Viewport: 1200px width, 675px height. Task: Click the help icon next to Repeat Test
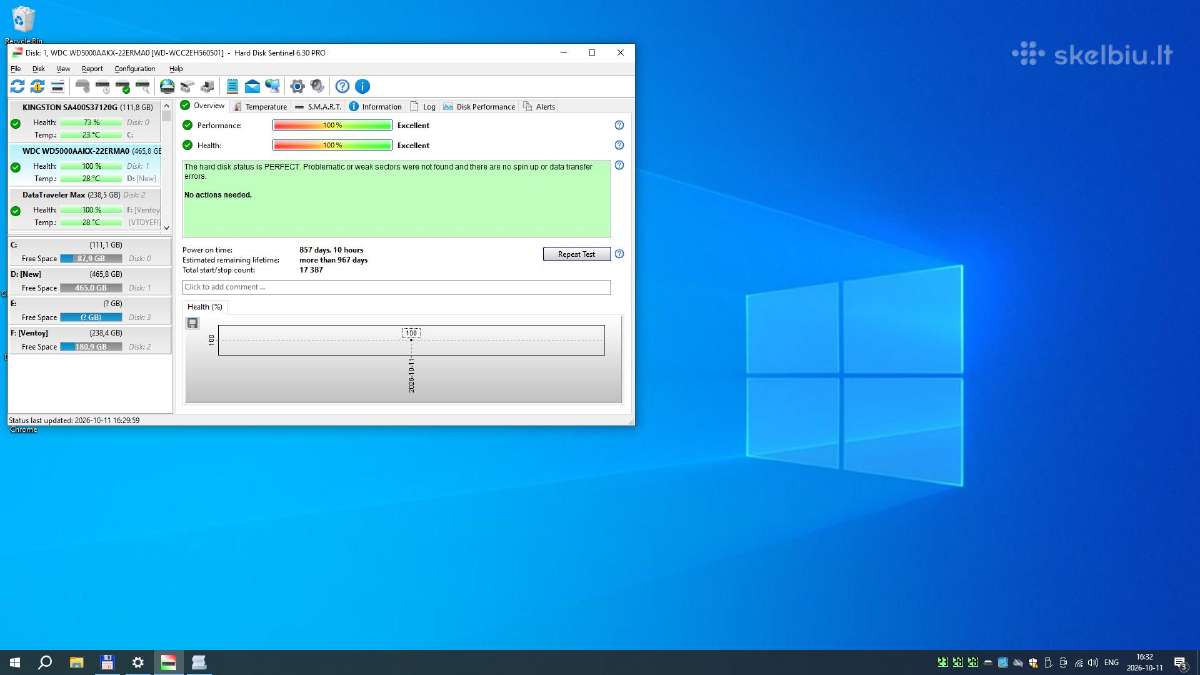[619, 254]
